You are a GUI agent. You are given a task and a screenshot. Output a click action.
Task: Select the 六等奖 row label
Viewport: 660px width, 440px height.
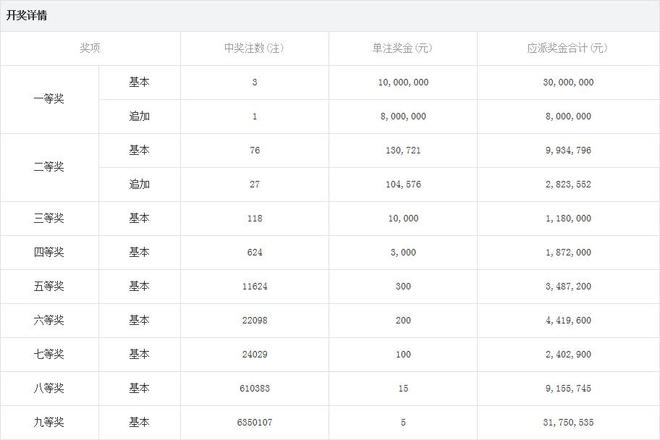49,320
